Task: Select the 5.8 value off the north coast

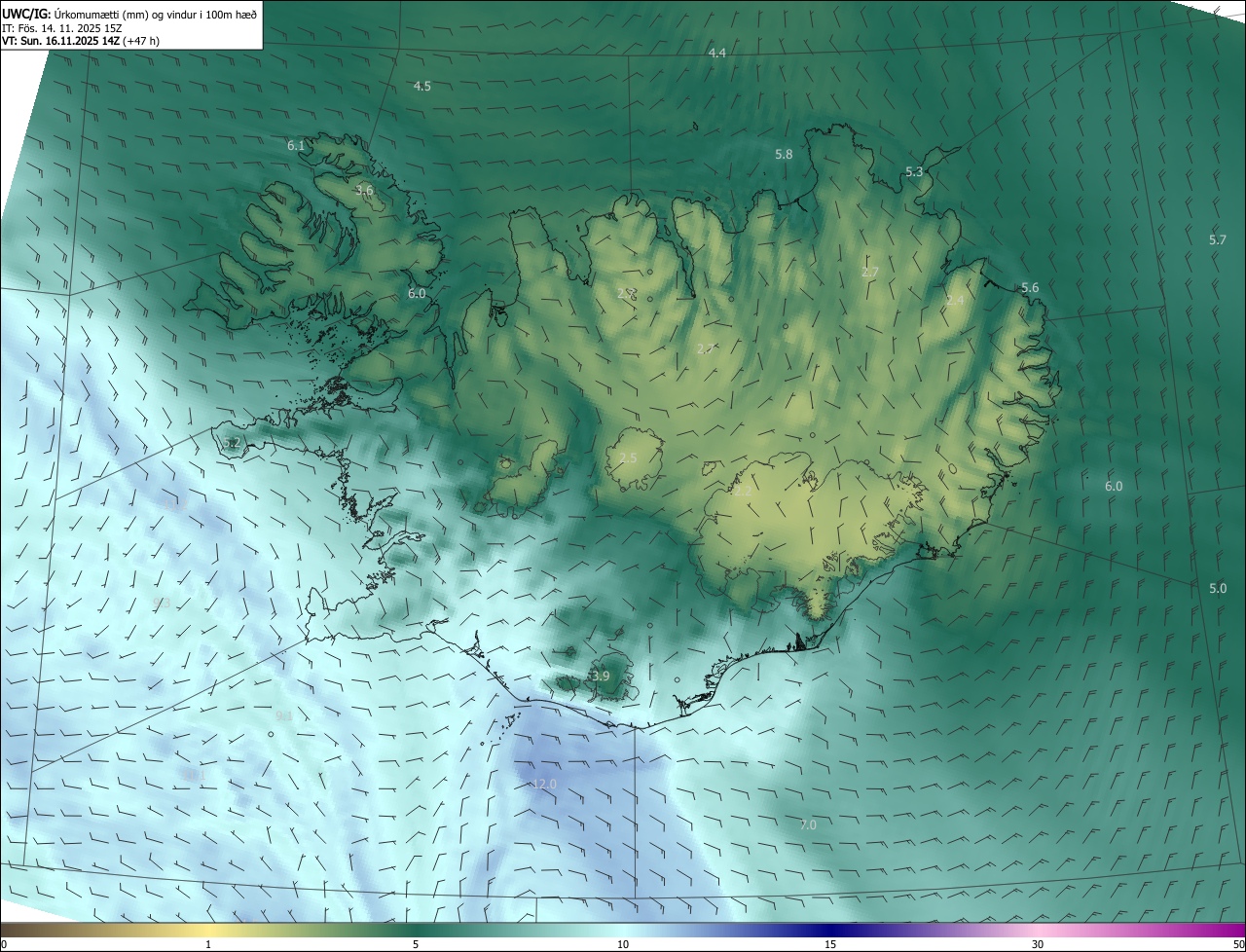Action: 784,154
